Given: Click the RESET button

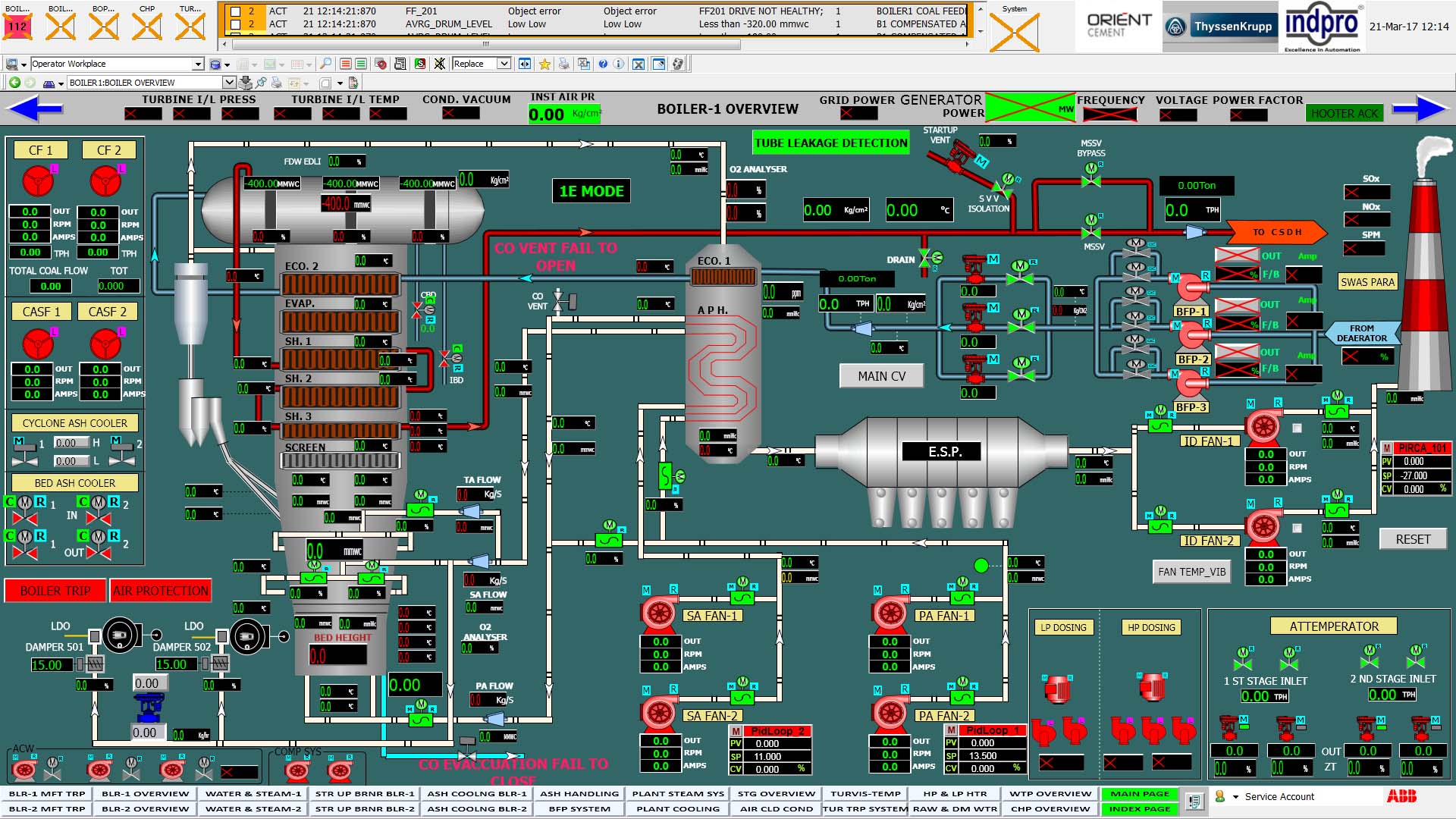Looking at the screenshot, I should pos(1413,539).
